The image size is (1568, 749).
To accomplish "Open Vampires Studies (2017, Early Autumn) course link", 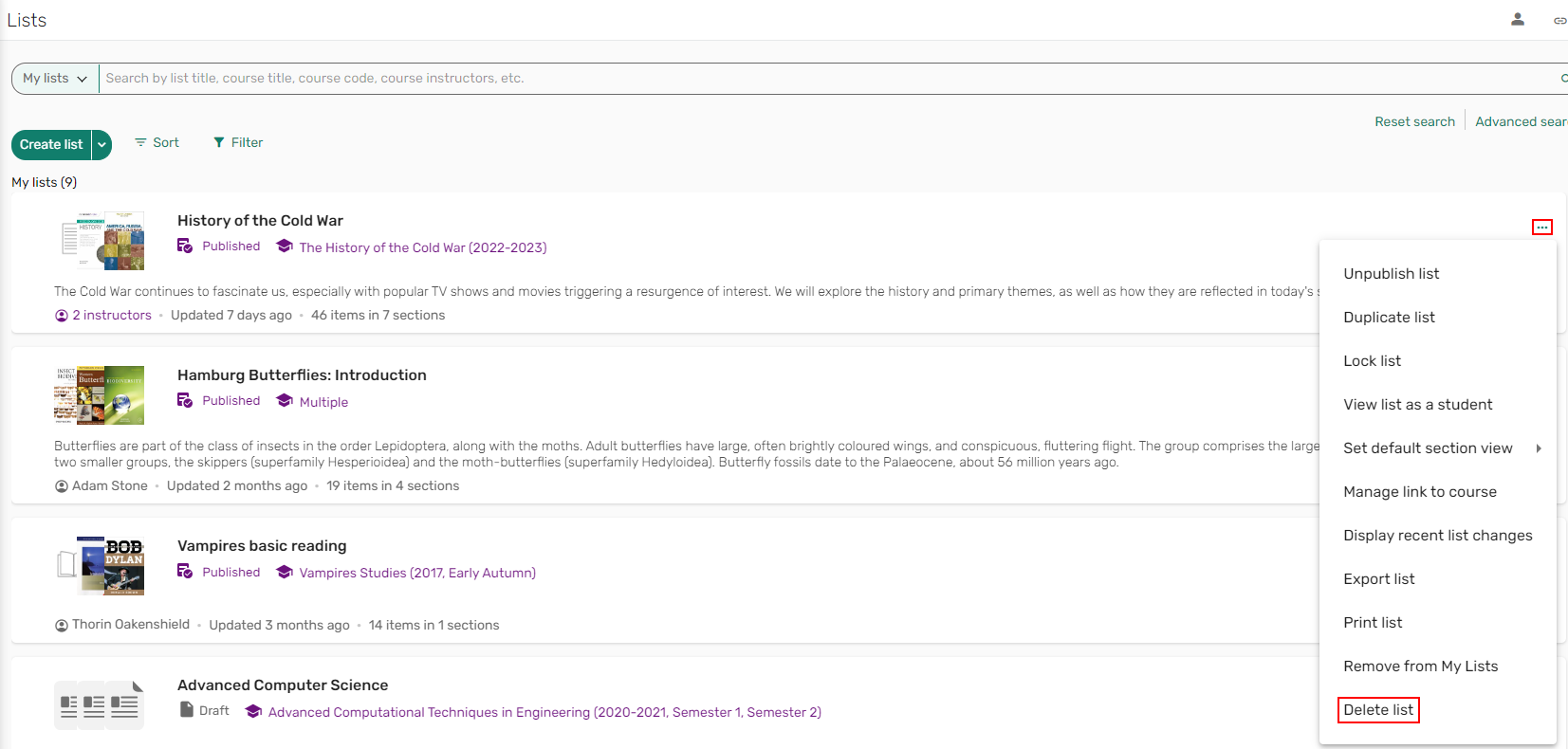I will click(x=417, y=573).
